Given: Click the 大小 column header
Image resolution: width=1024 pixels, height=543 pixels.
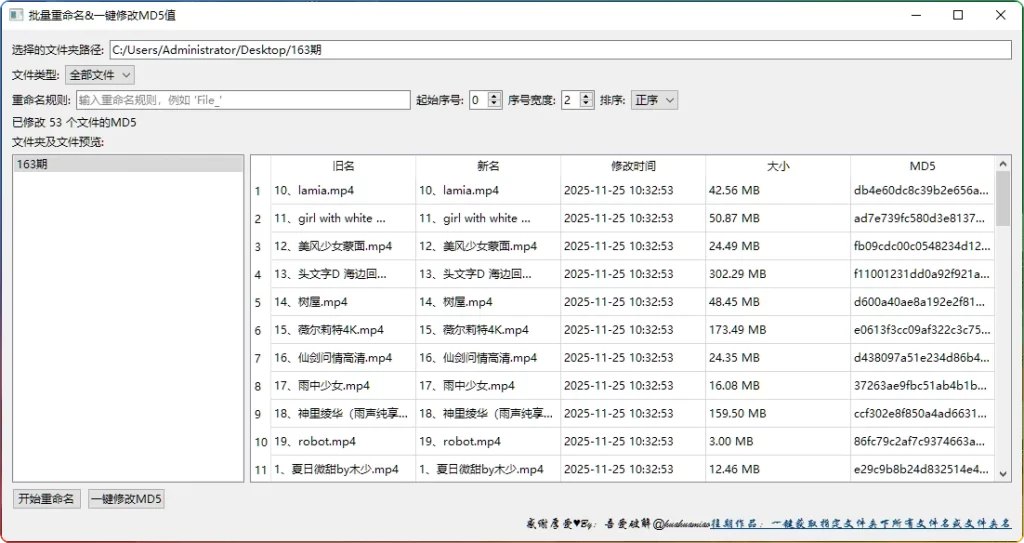Looking at the screenshot, I should [x=778, y=166].
